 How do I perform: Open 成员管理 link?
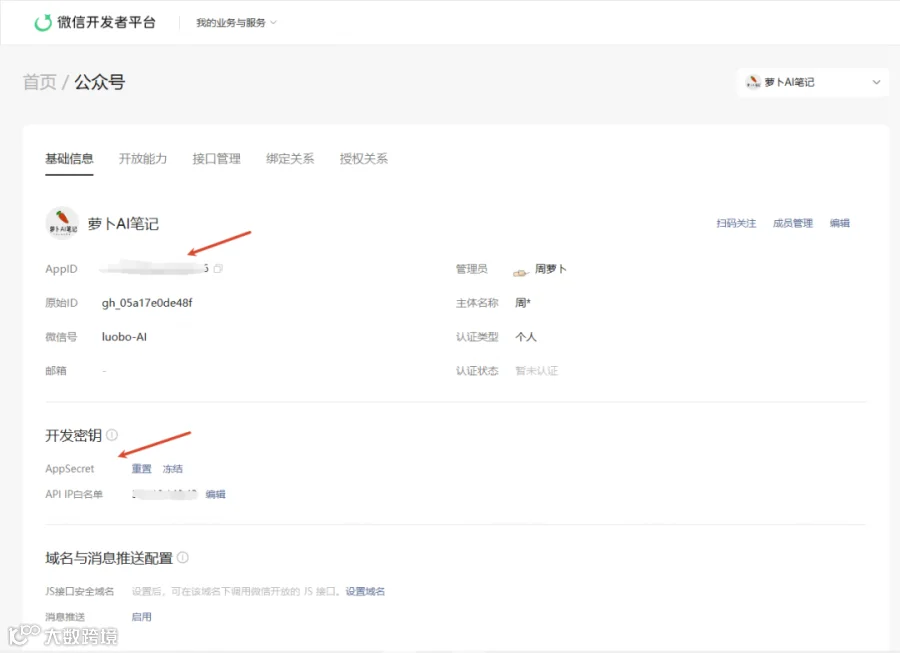[x=793, y=223]
